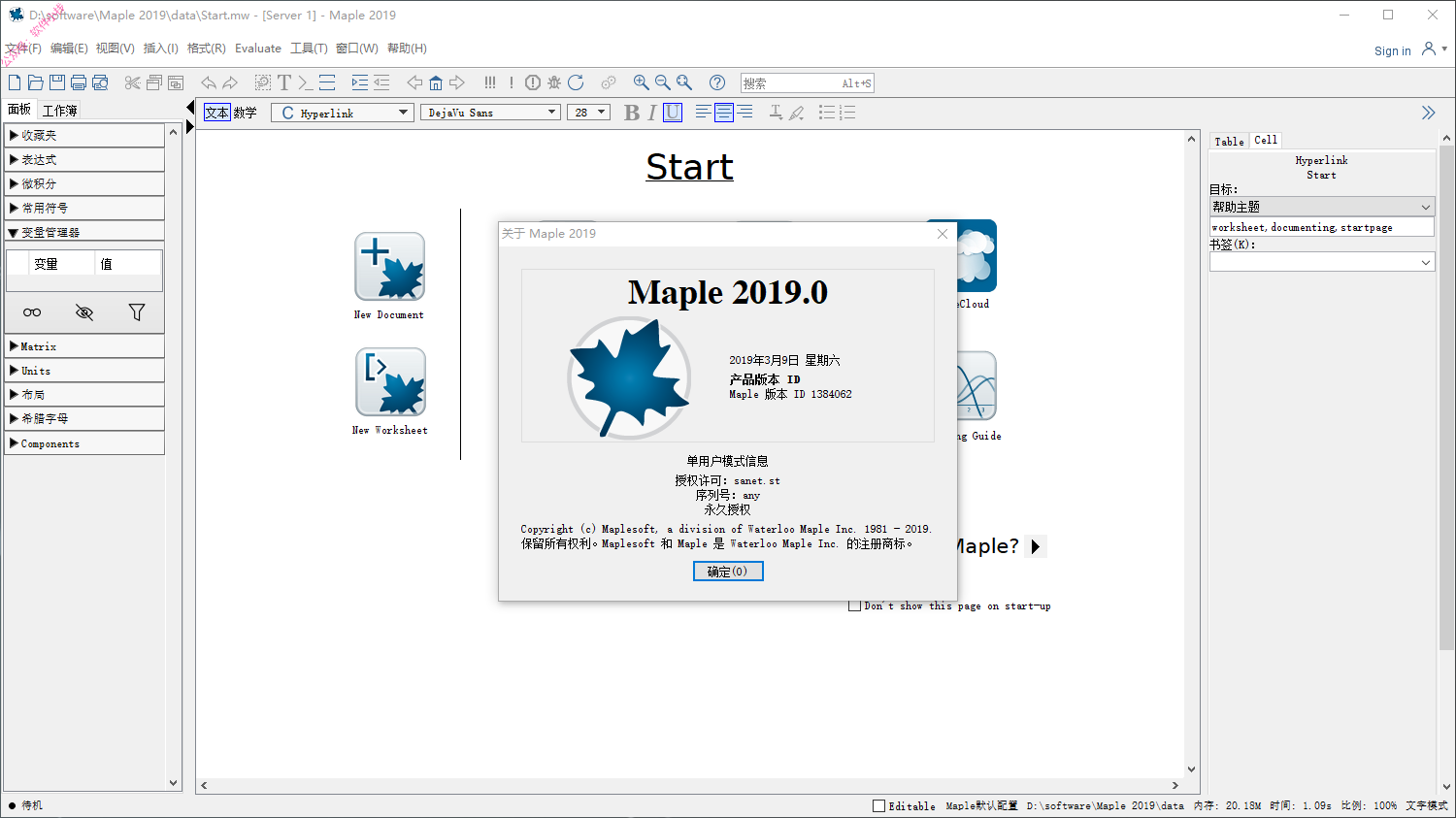Execute entire worksheet with triple exclamation
The height and width of the screenshot is (818, 1456).
[490, 82]
